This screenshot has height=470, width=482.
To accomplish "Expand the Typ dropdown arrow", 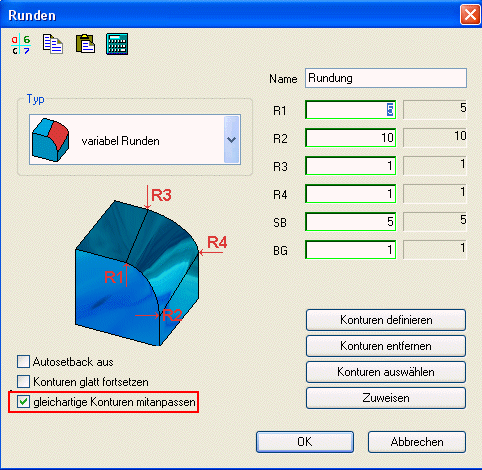I will [232, 140].
